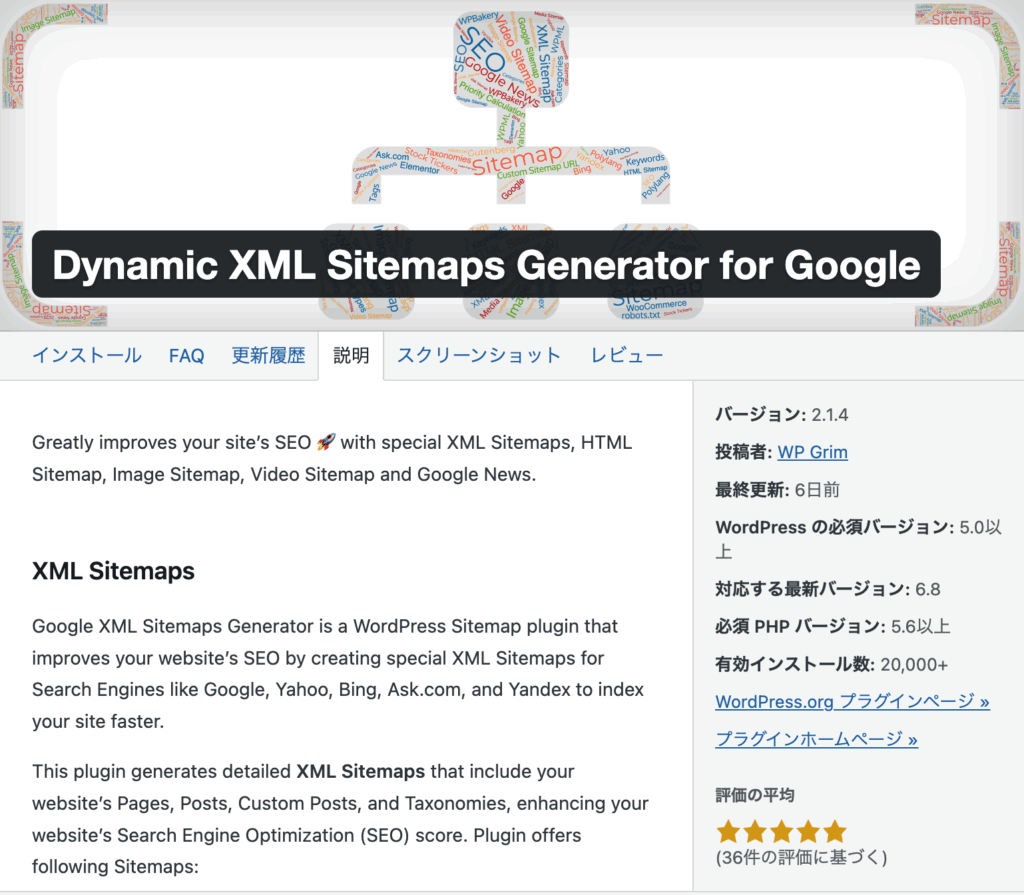The height and width of the screenshot is (895, 1024).
Task: Go to the レビュー tab
Action: (x=627, y=355)
